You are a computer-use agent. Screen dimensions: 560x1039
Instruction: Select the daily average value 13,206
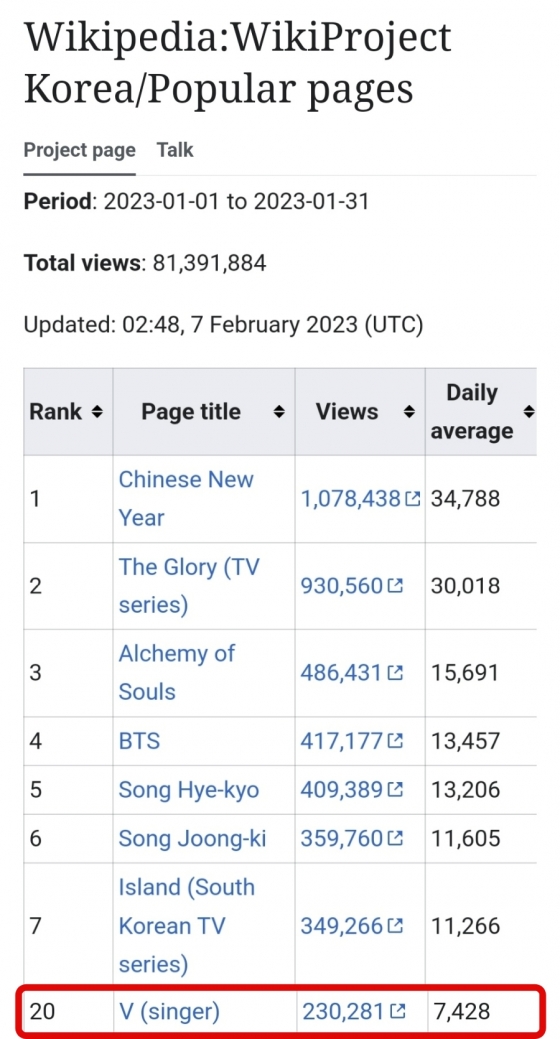(465, 790)
